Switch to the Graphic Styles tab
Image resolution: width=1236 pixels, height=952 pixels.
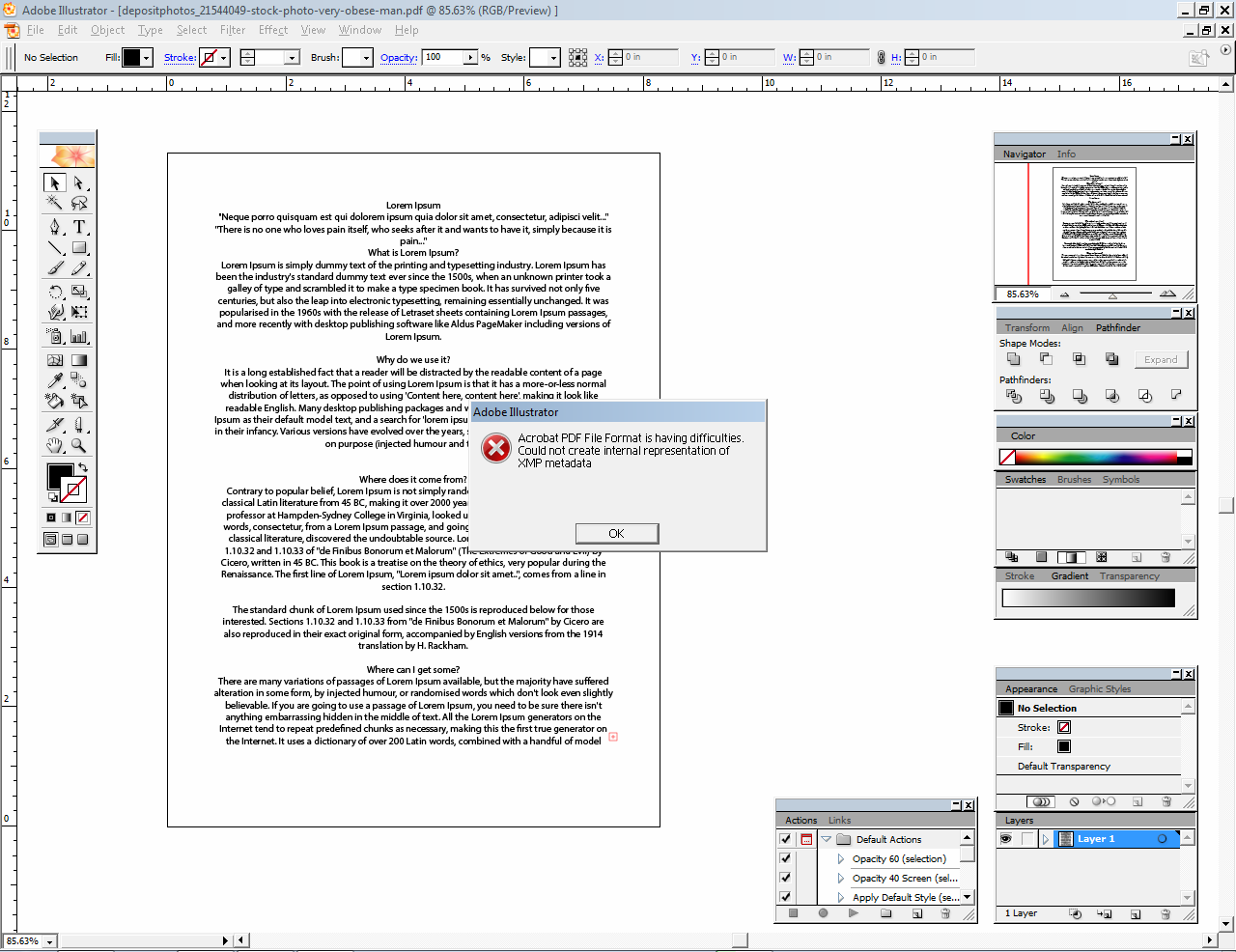pos(1099,688)
